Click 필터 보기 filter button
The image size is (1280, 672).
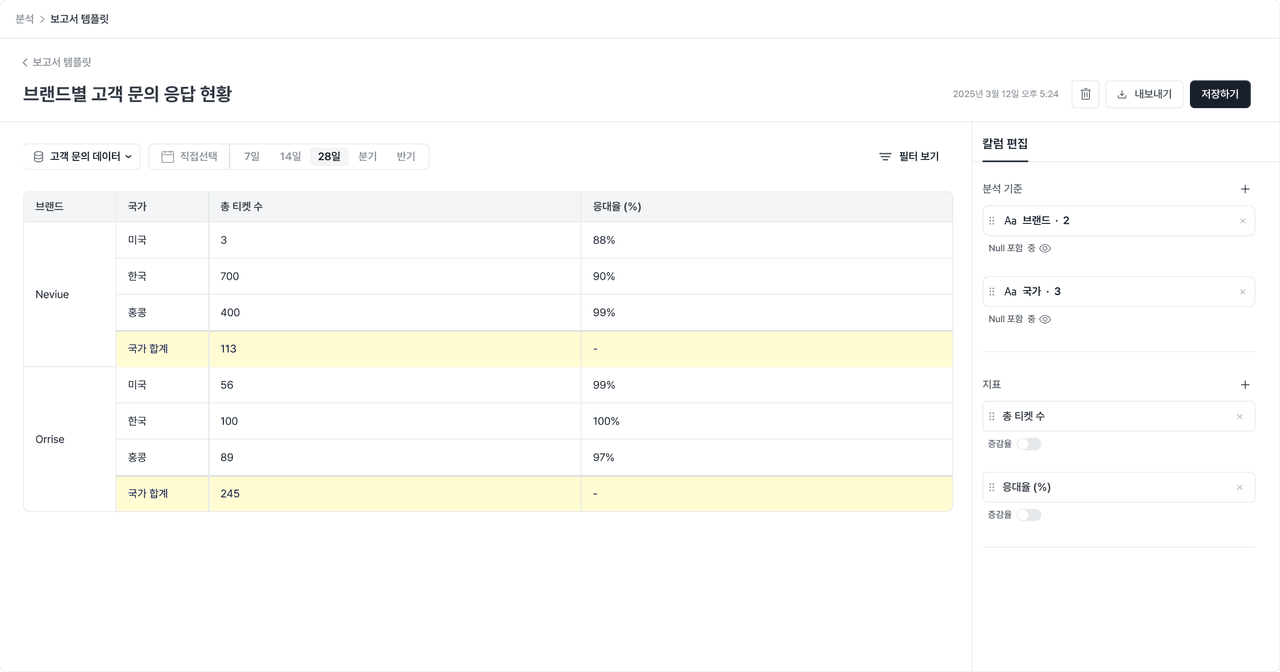tap(909, 157)
